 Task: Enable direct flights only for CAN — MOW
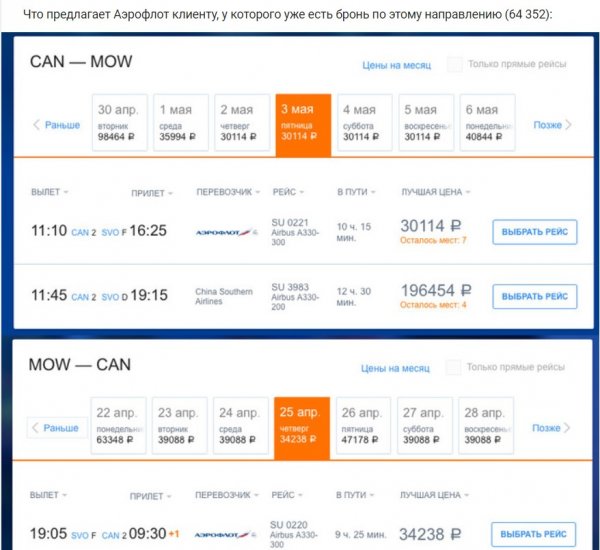pos(455,64)
